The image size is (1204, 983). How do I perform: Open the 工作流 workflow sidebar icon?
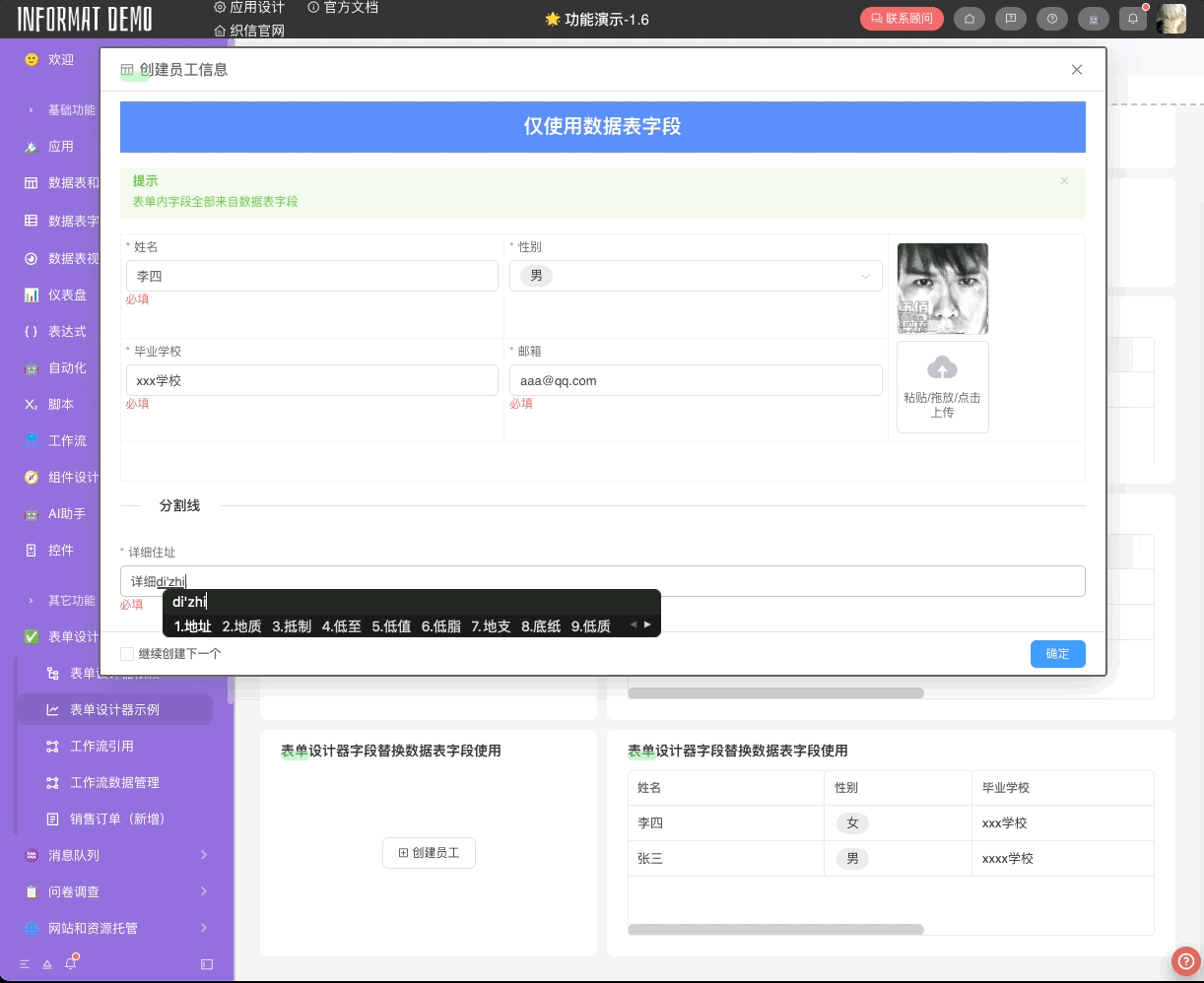32,440
